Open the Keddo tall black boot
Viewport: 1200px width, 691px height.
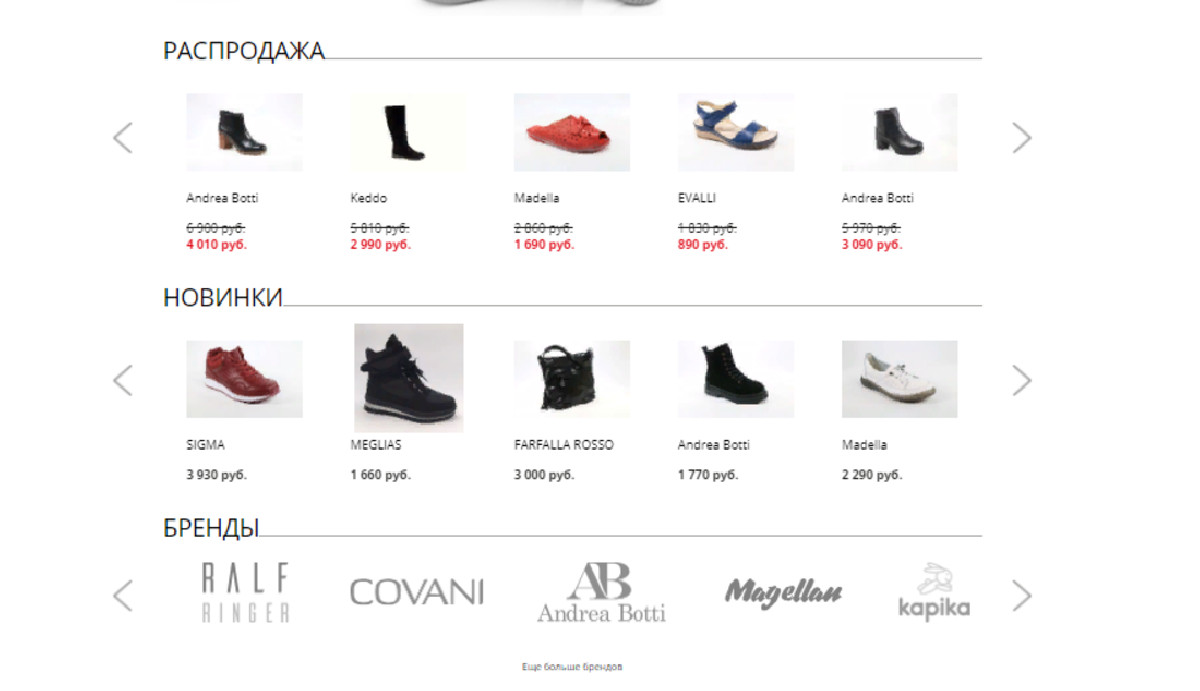pyautogui.click(x=408, y=132)
